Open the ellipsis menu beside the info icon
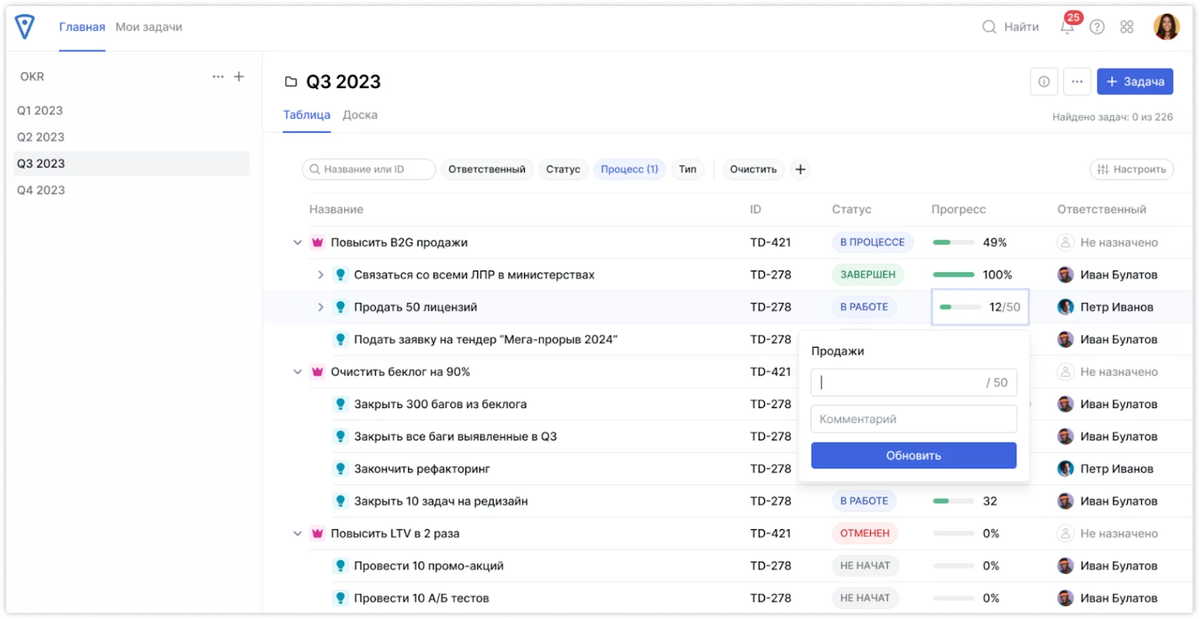Screen dimensions: 1200x619 click(1076, 81)
